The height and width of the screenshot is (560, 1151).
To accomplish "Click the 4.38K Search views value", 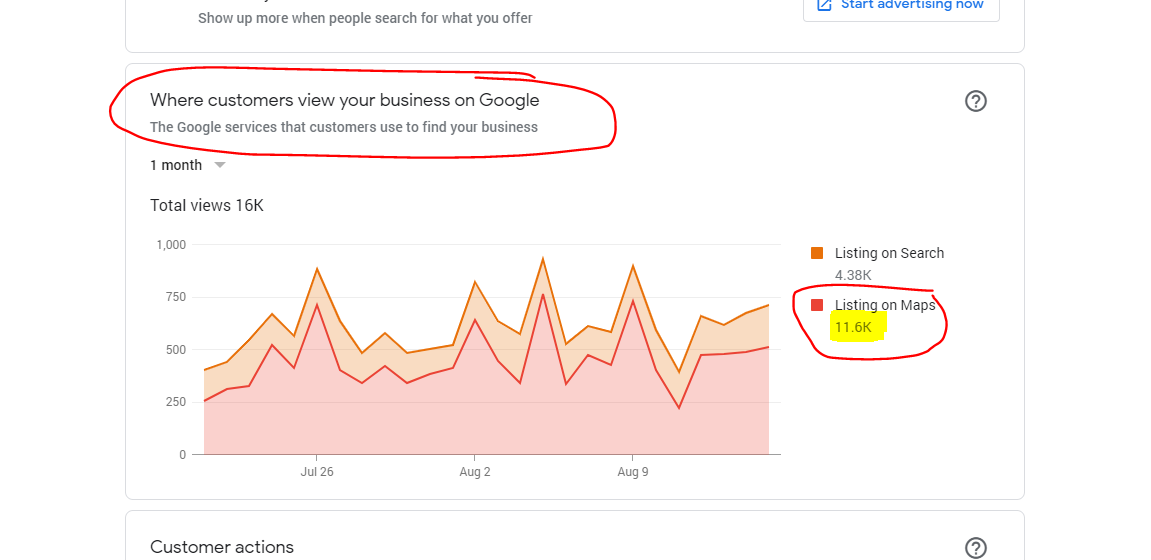I will point(853,275).
